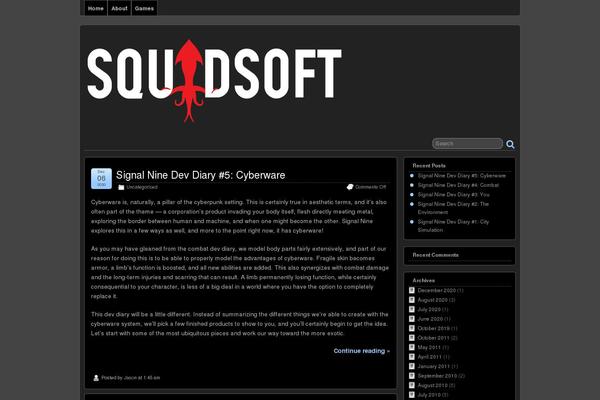Click paragraph starting 'As you may have gleaned'
Image resolution: width=600 pixels, height=400 pixels.
(240, 273)
